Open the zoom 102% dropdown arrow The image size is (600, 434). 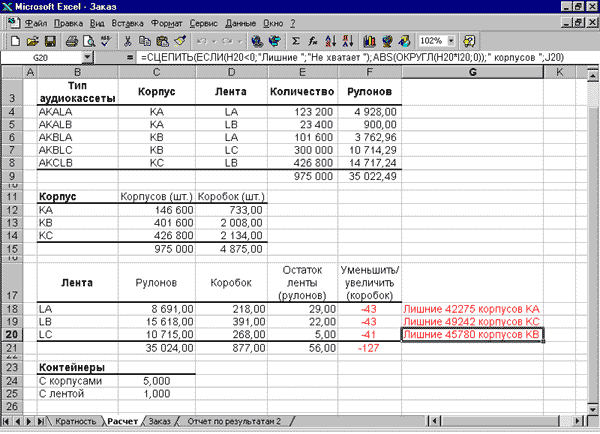pos(451,41)
